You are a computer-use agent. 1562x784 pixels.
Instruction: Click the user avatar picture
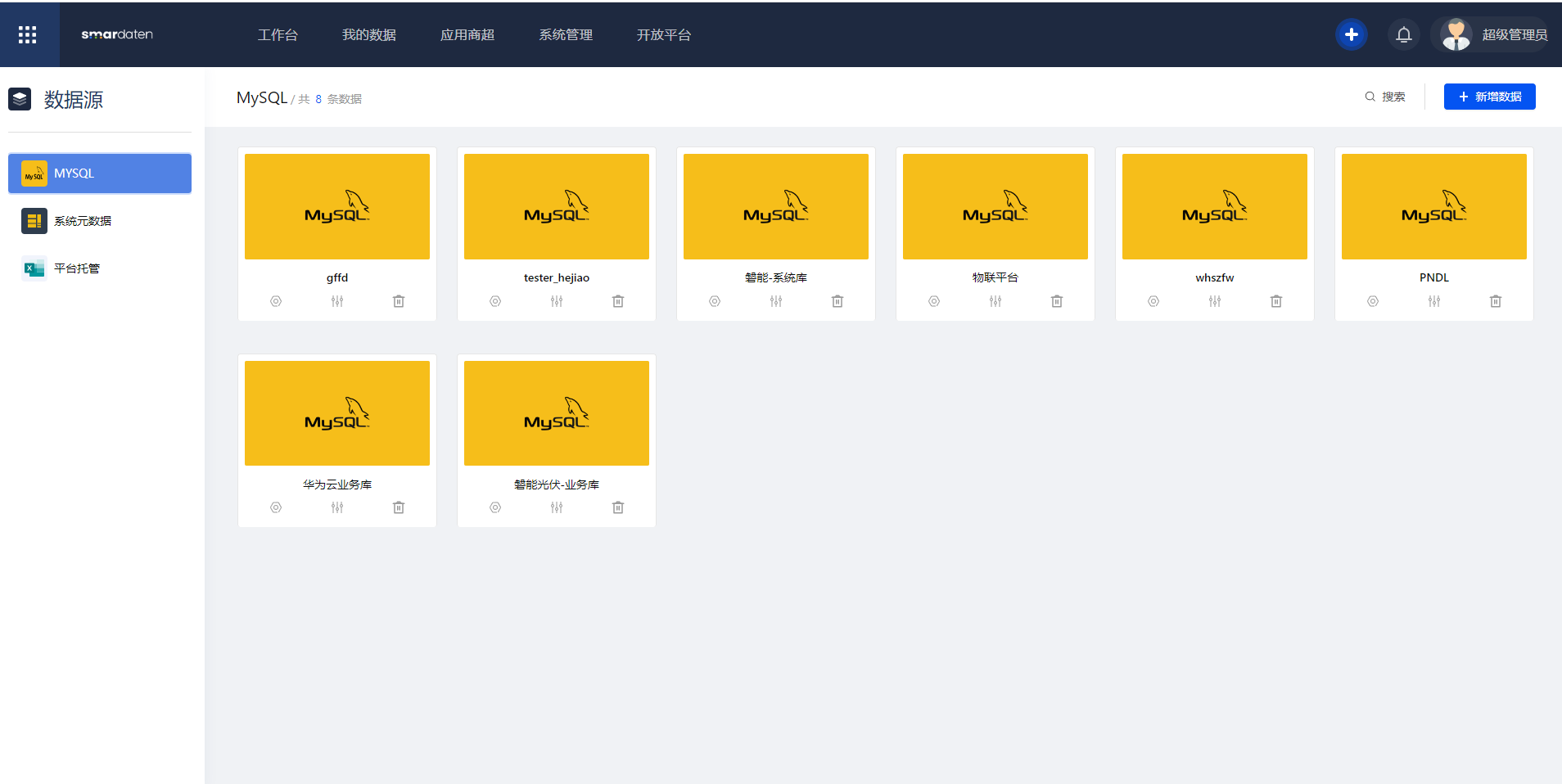(1456, 34)
